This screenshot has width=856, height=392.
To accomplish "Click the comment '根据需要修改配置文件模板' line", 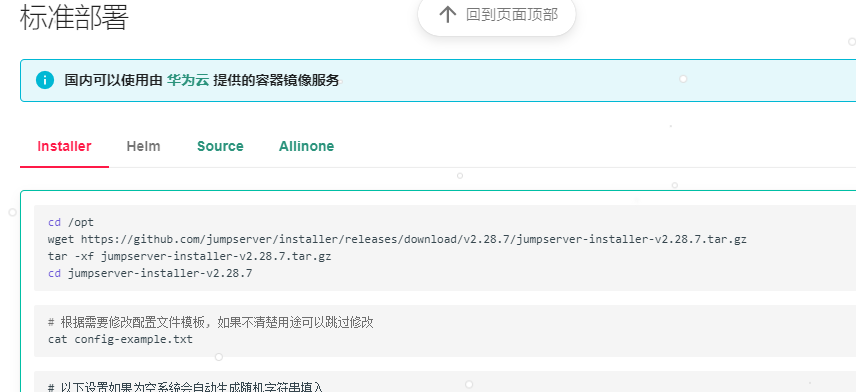I will pyautogui.click(x=211, y=322).
